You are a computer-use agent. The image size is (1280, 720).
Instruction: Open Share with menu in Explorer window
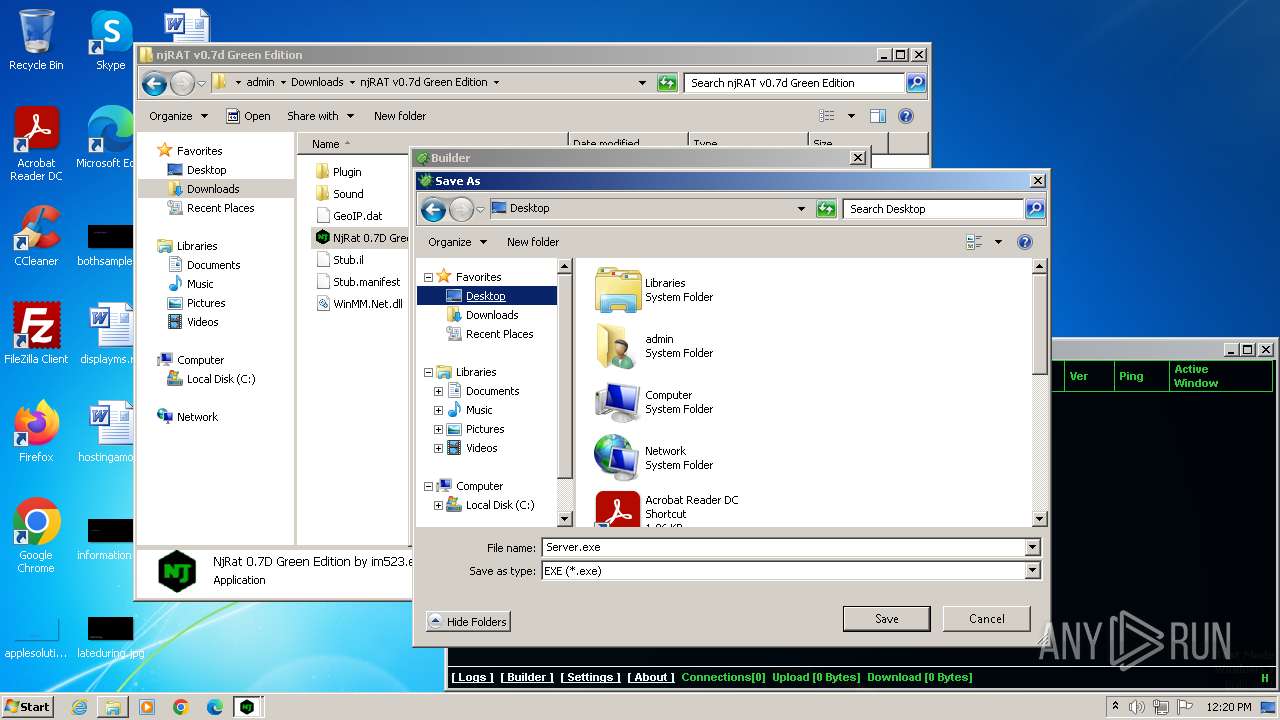[x=319, y=116]
